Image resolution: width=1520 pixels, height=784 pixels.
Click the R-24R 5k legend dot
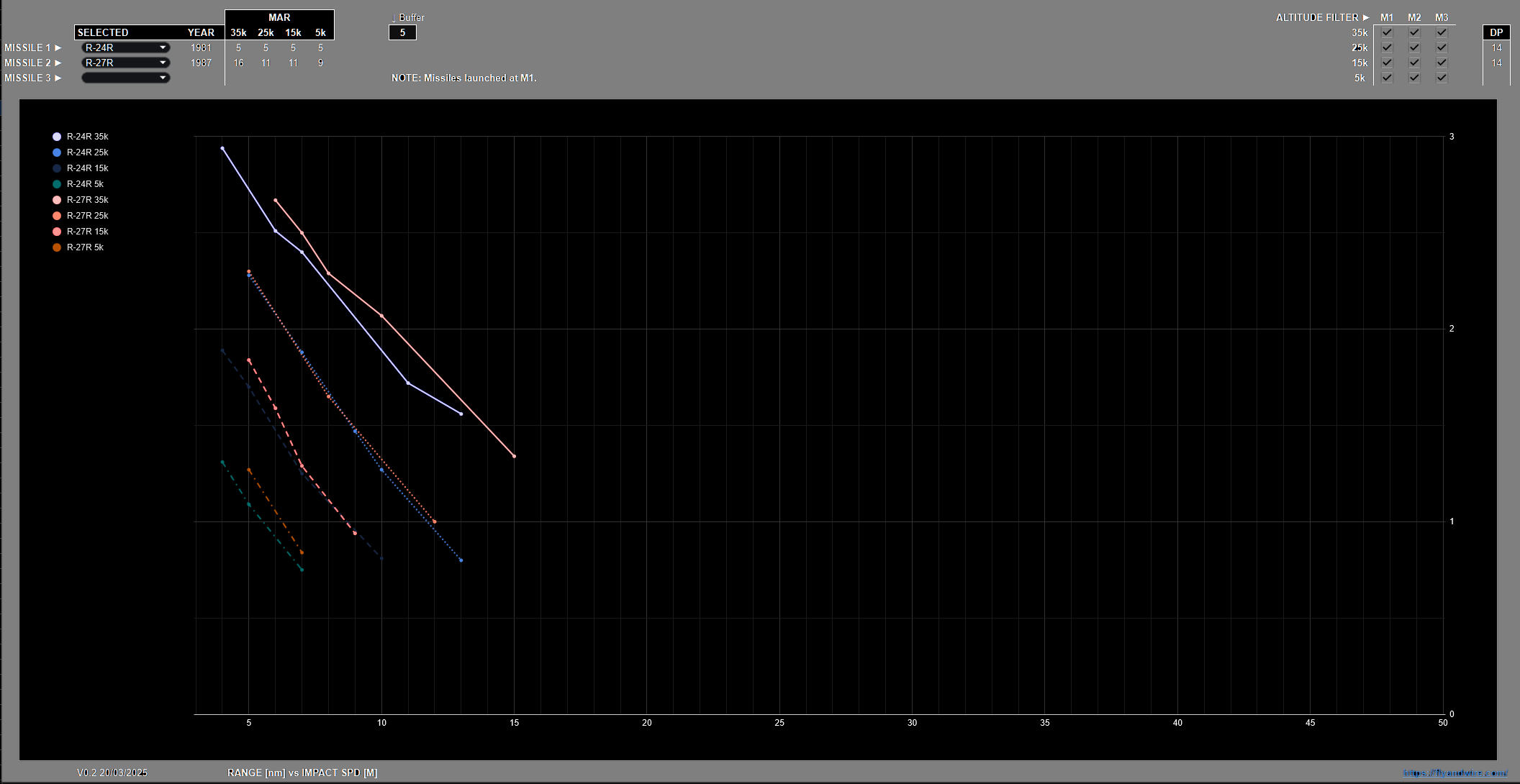click(x=57, y=184)
